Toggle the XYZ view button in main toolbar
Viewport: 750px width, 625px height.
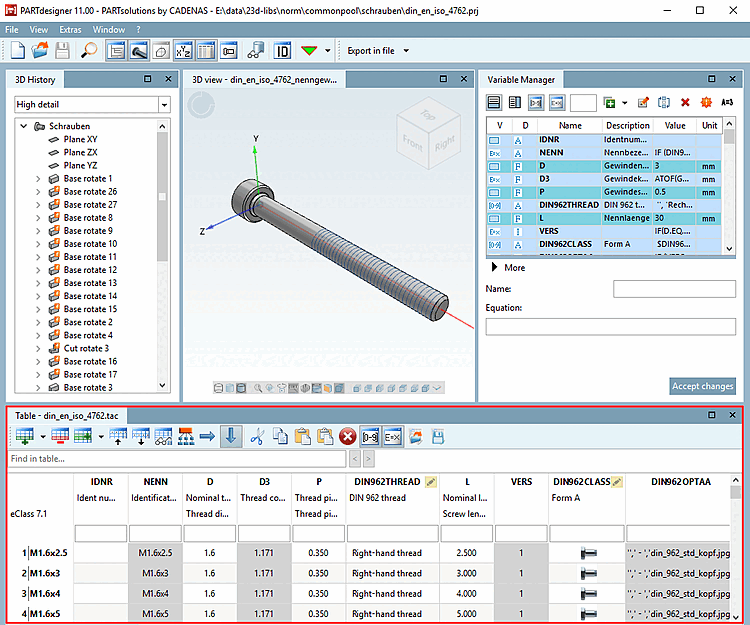pyautogui.click(x=184, y=50)
